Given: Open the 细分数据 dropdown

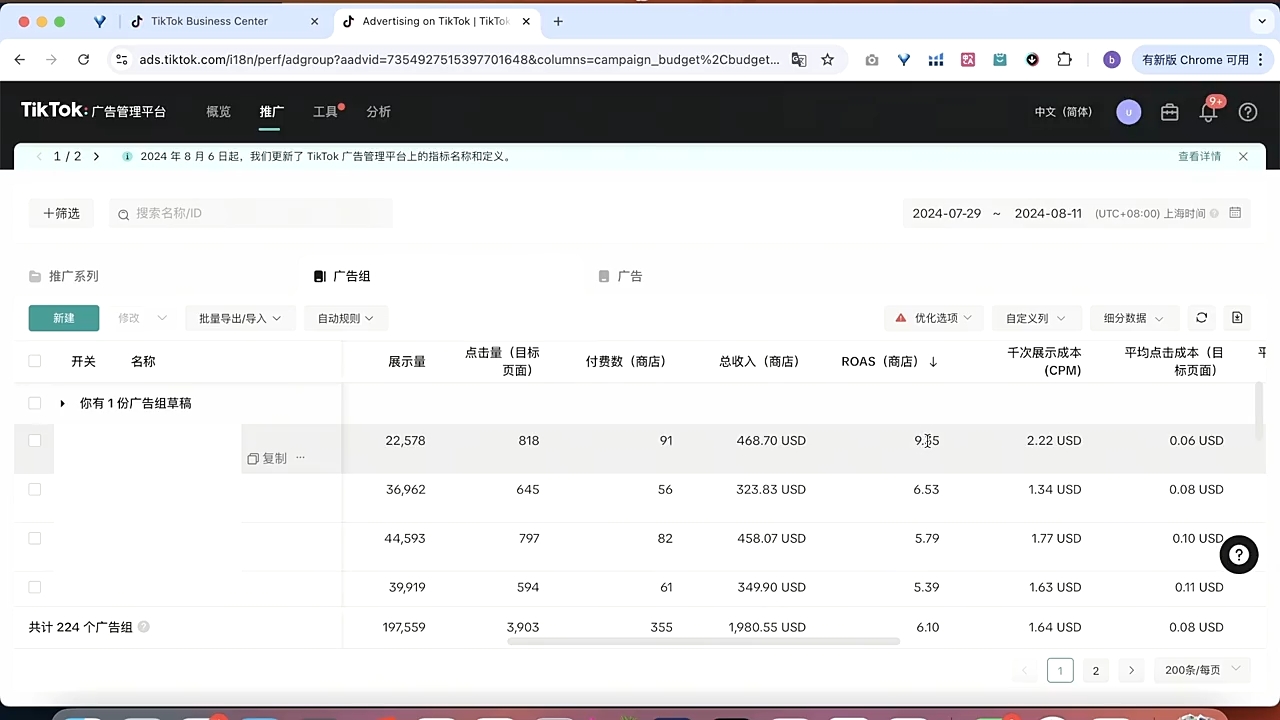Looking at the screenshot, I should 1132,317.
